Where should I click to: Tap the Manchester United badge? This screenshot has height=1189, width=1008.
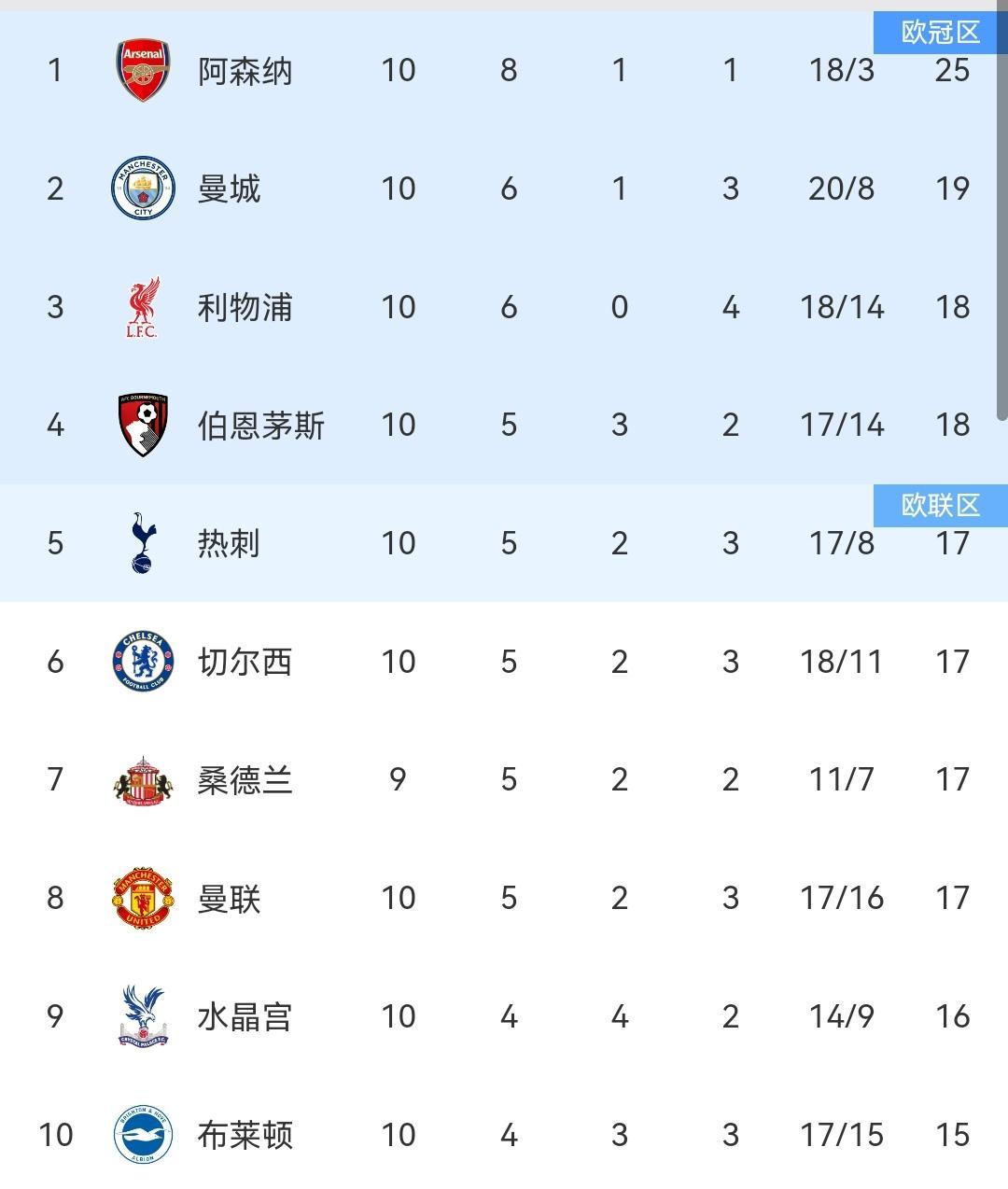pyautogui.click(x=143, y=898)
